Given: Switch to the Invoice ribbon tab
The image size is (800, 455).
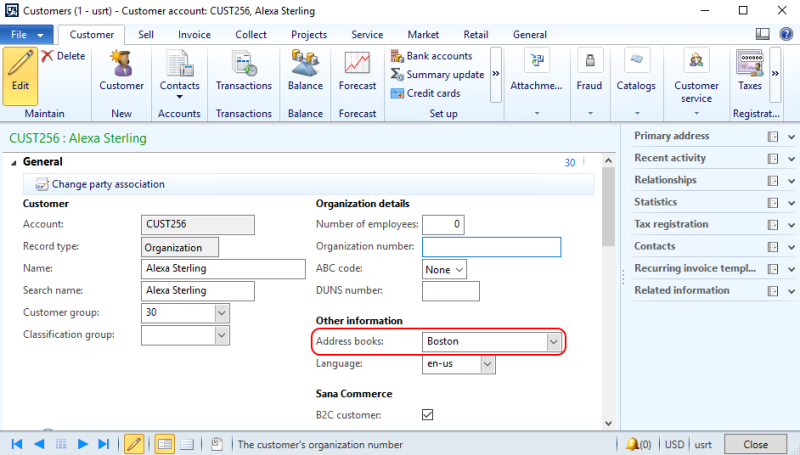Looking at the screenshot, I should click(x=194, y=34).
